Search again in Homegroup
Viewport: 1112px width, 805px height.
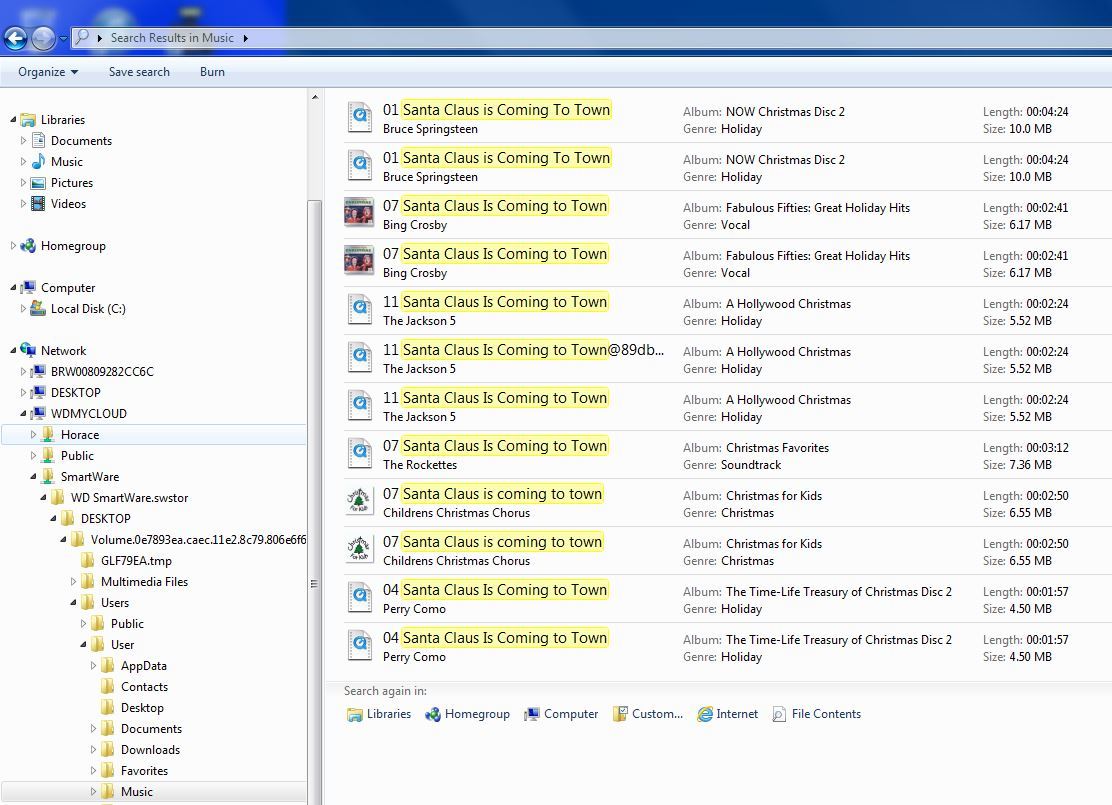(467, 714)
